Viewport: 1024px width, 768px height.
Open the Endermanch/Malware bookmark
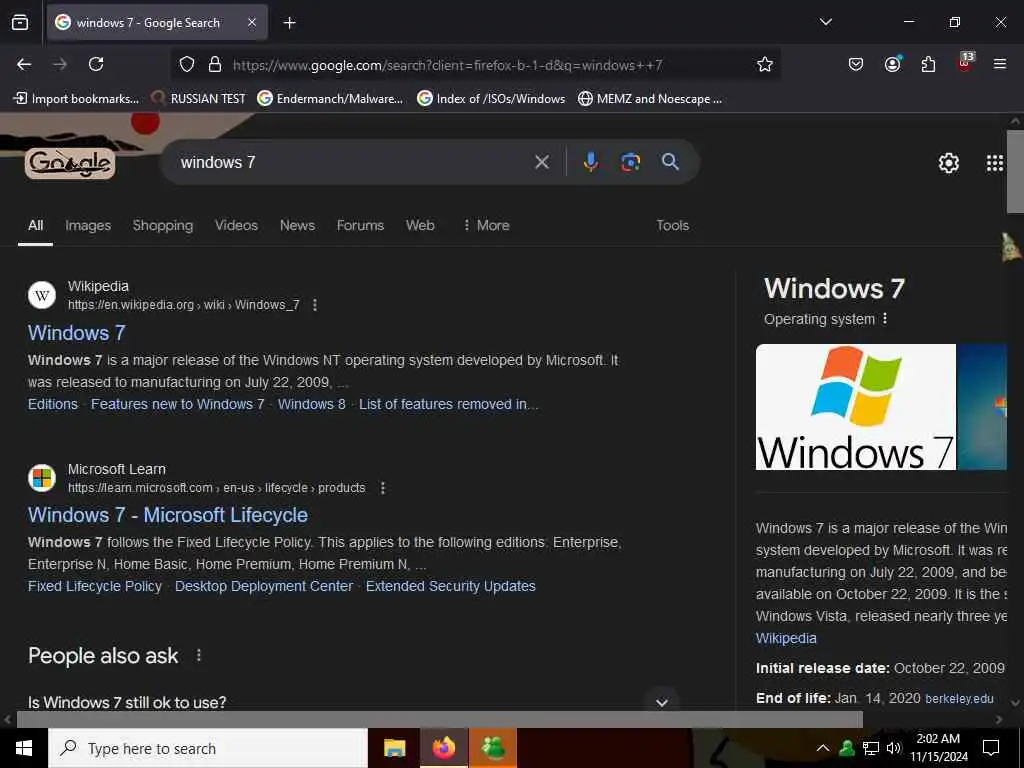(330, 99)
